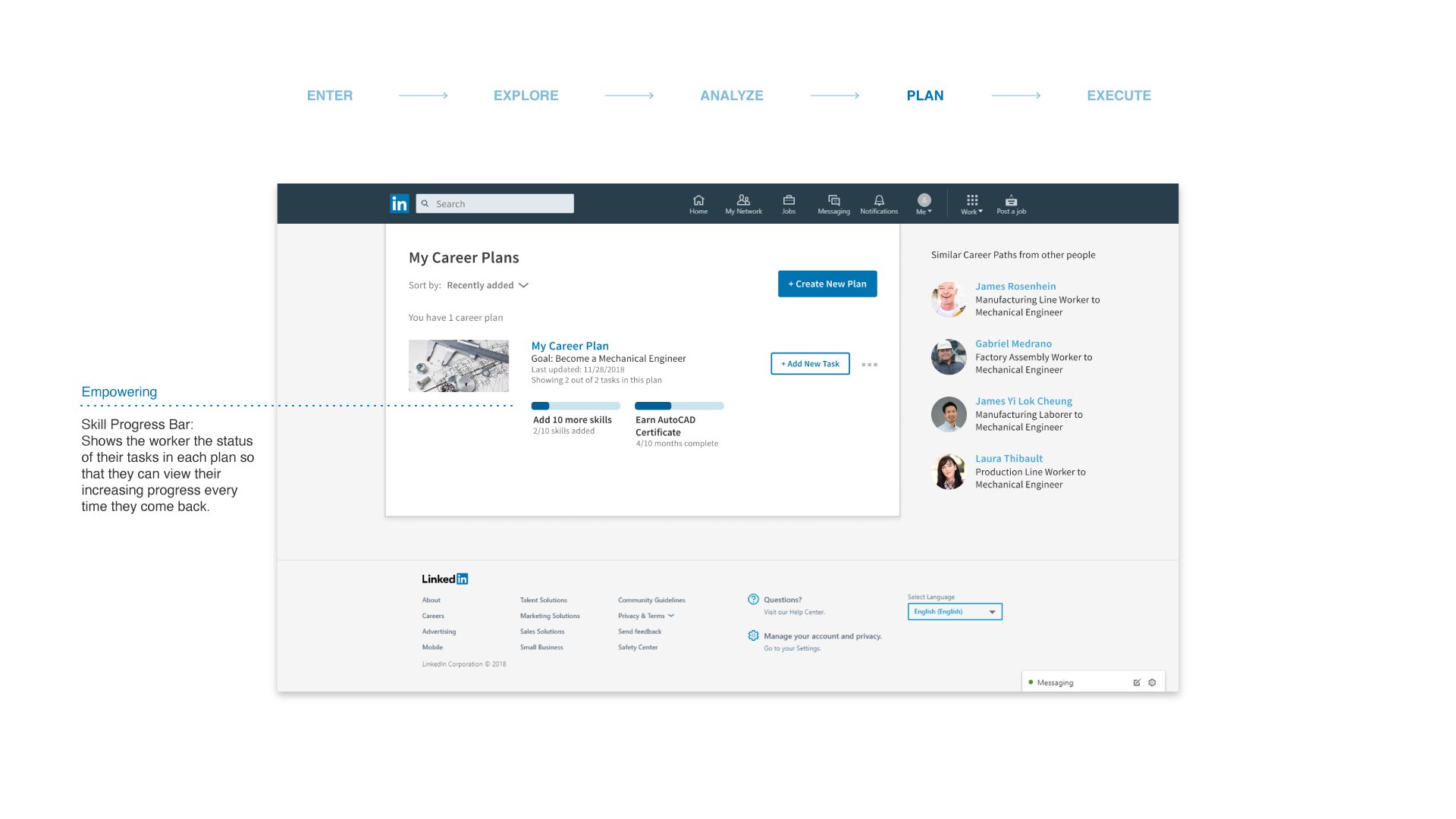The width and height of the screenshot is (1456, 819).
Task: Open messaging settings gear icon
Action: click(1152, 682)
